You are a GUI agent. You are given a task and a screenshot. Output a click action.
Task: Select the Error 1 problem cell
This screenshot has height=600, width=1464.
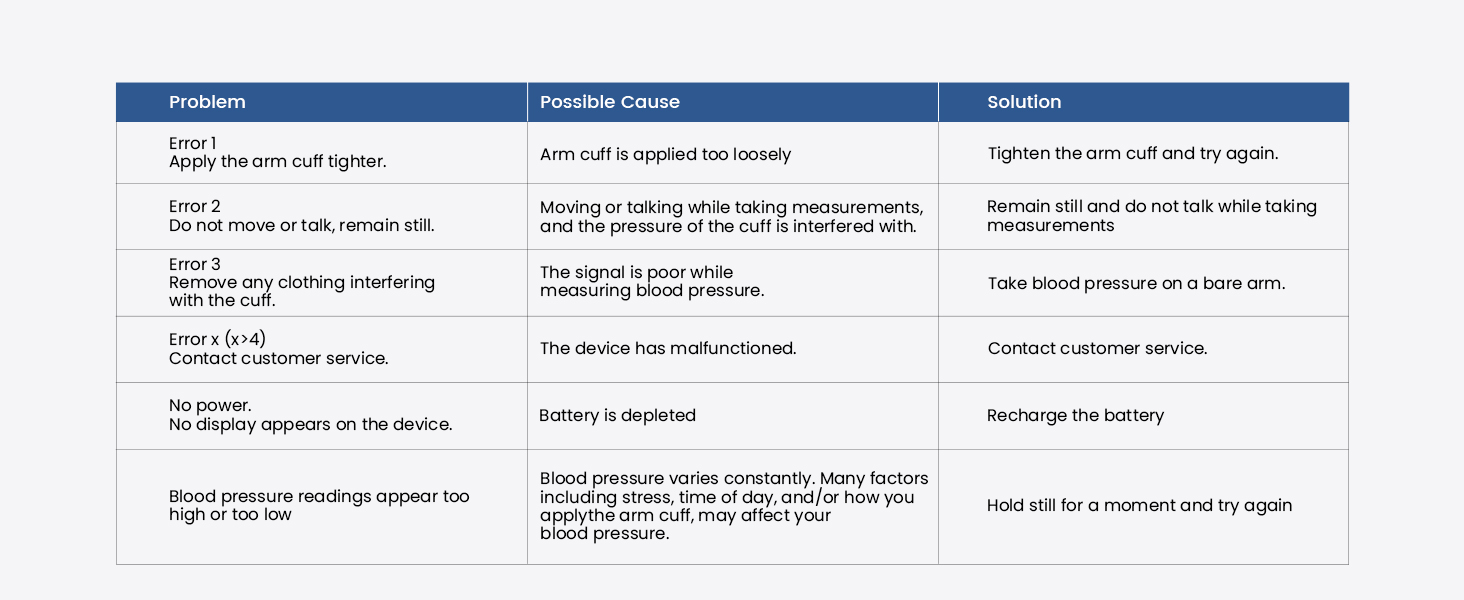point(322,153)
